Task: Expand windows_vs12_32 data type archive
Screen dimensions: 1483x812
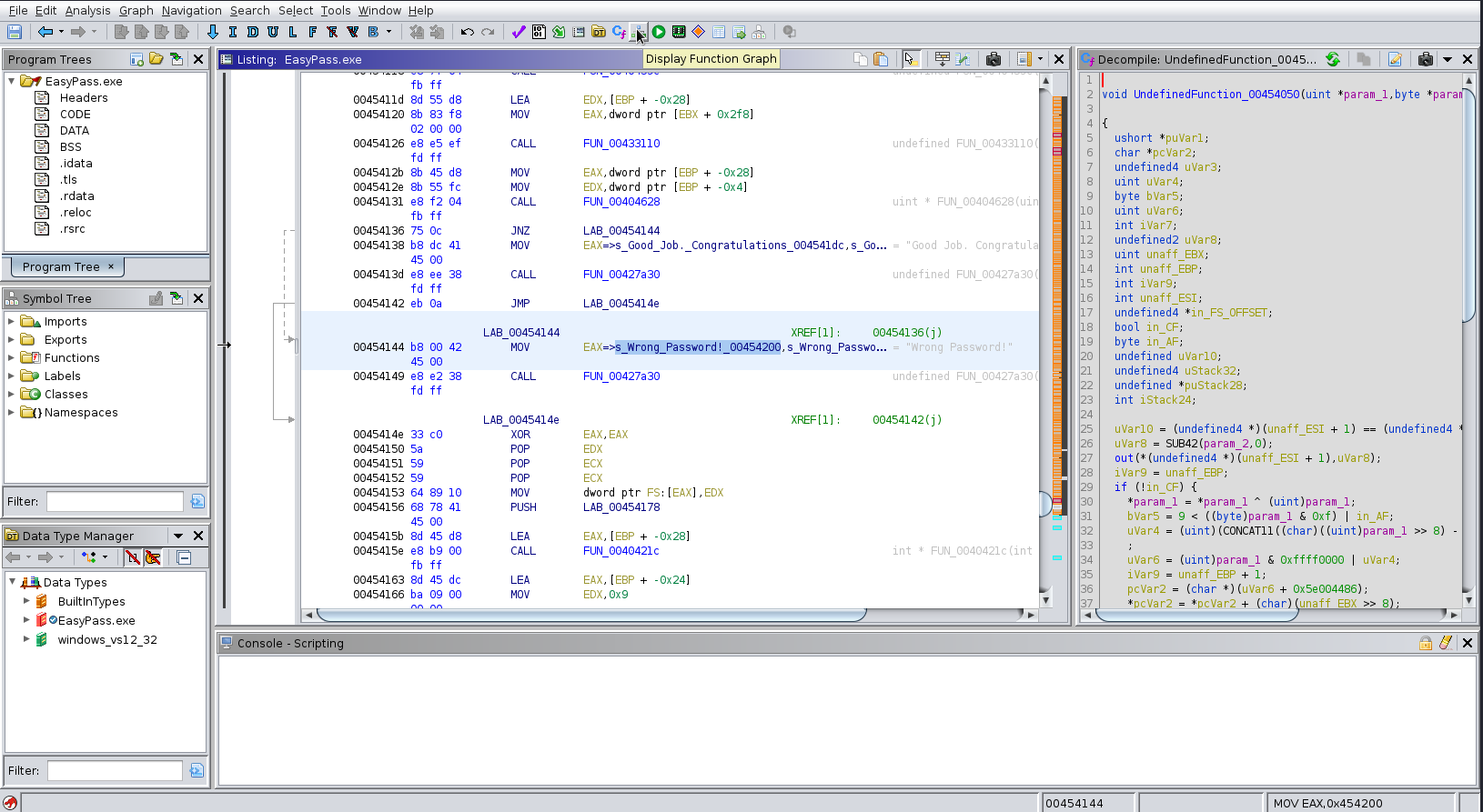Action: (x=25, y=639)
